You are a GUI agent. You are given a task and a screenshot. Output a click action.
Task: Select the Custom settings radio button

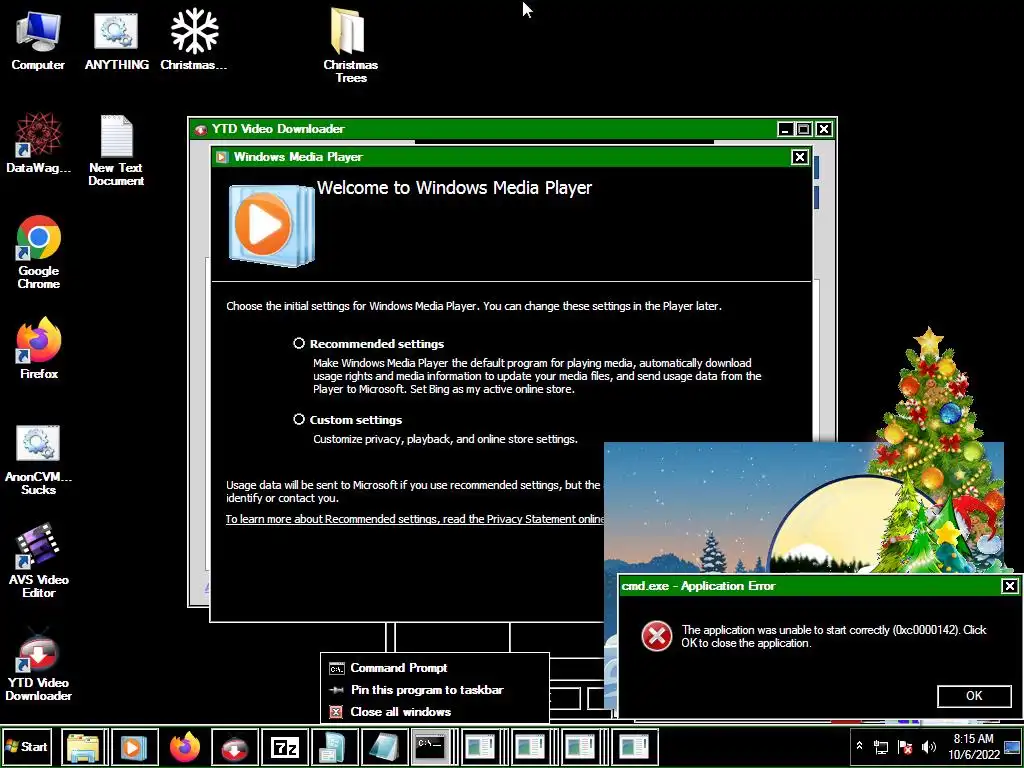[299, 419]
